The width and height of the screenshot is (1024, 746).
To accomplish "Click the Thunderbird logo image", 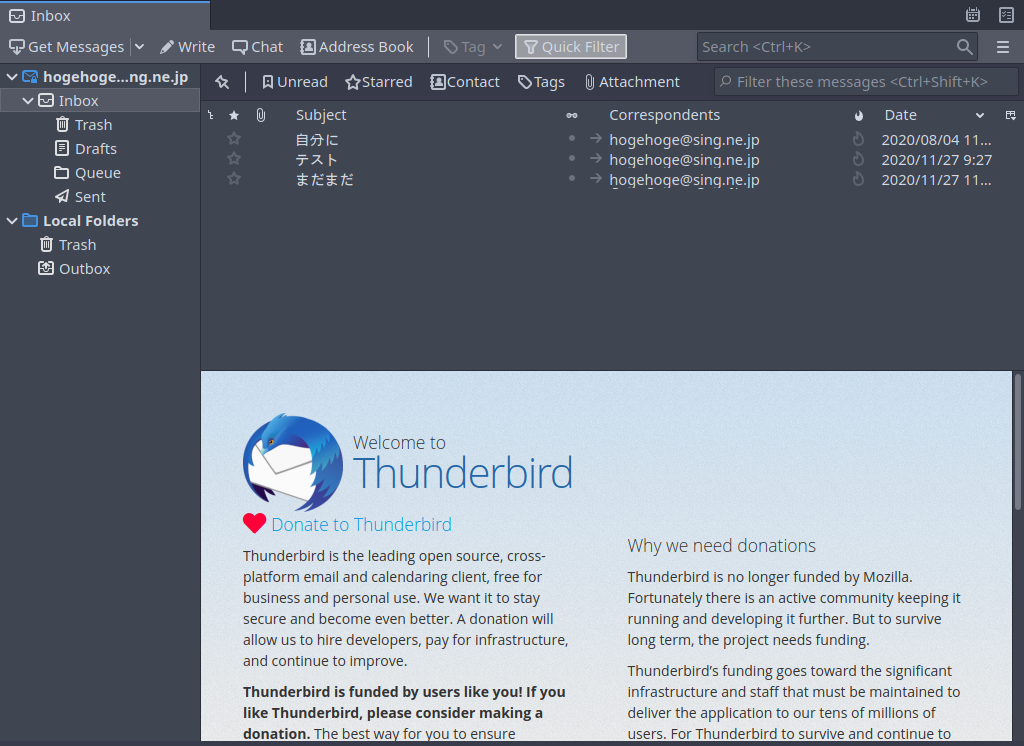I will 293,462.
